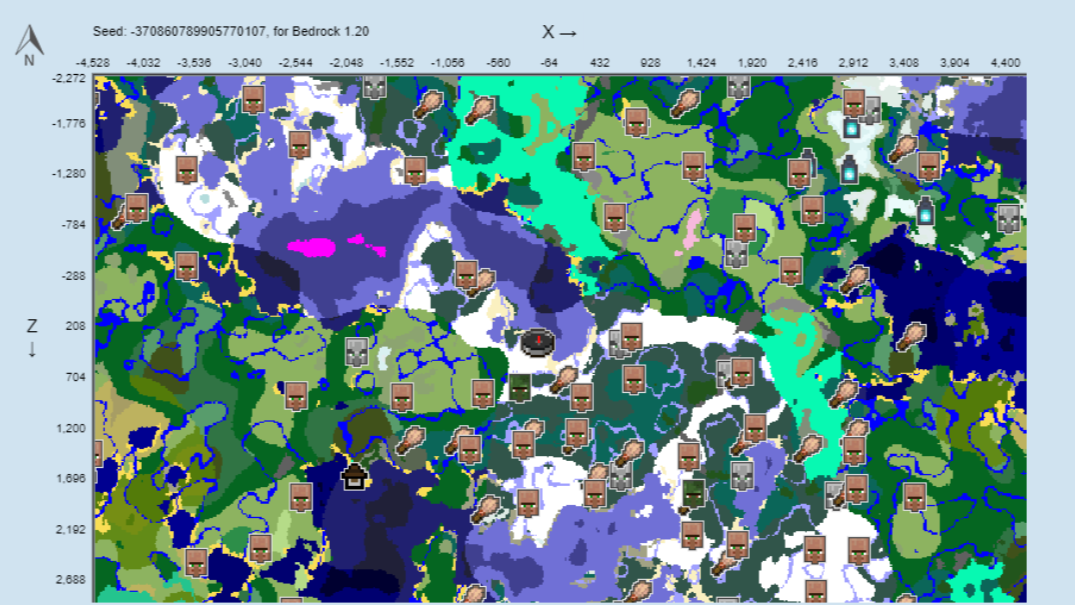Click the village marker in the bottom-right corner
Viewport: 1075px width, 605px height.
point(915,500)
